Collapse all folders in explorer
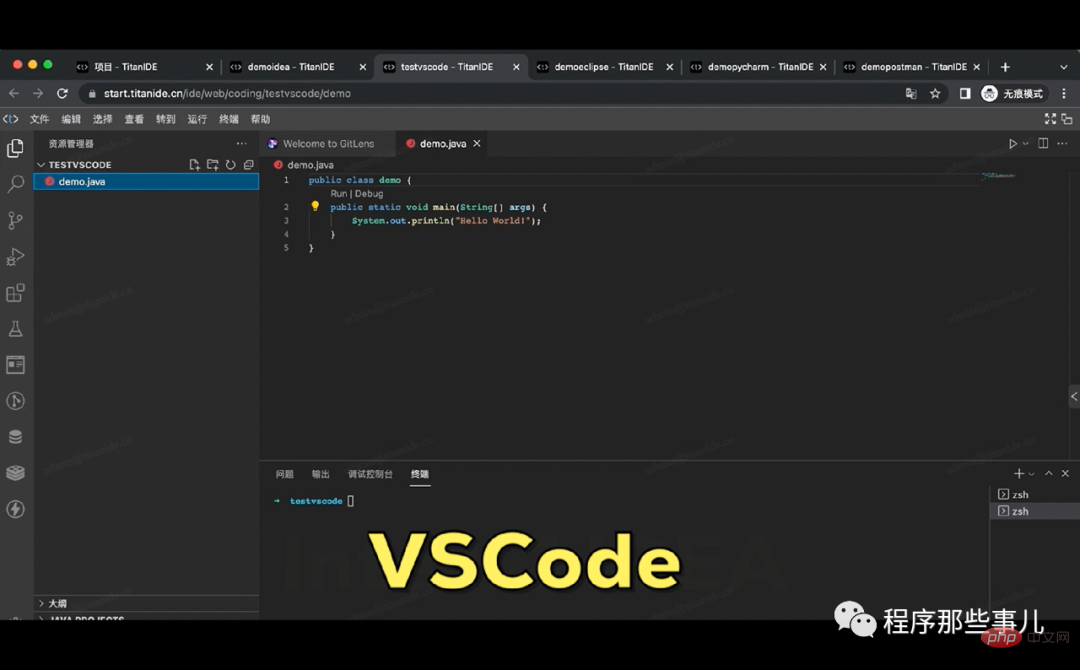The width and height of the screenshot is (1080, 670). [249, 165]
